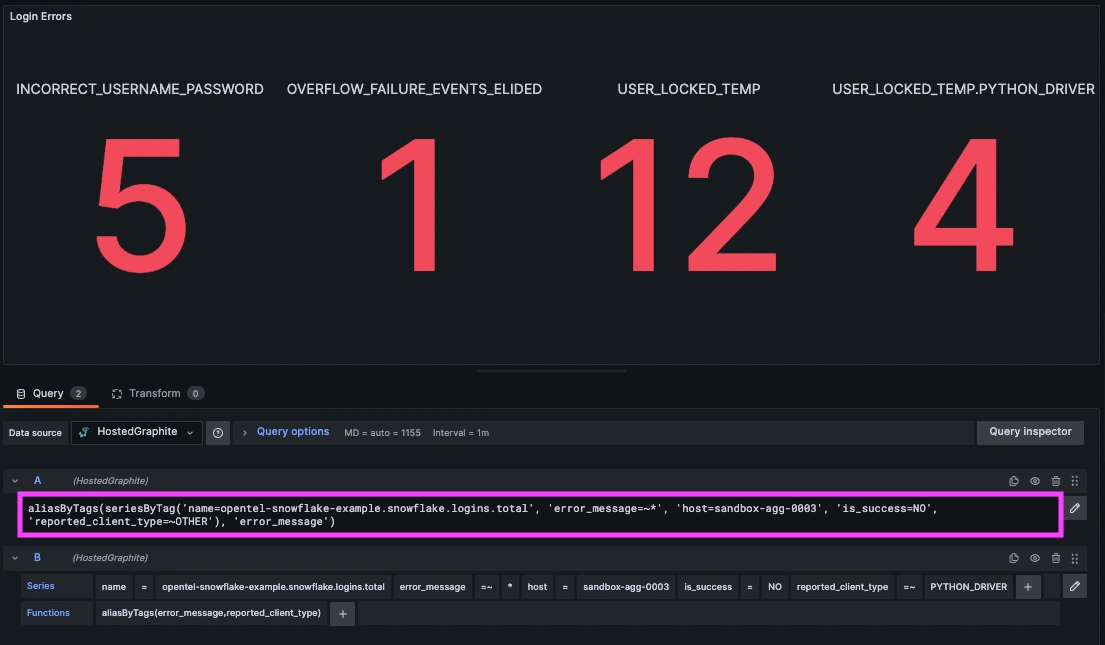
Task: Collapse query A row chevron
Action: [15, 481]
